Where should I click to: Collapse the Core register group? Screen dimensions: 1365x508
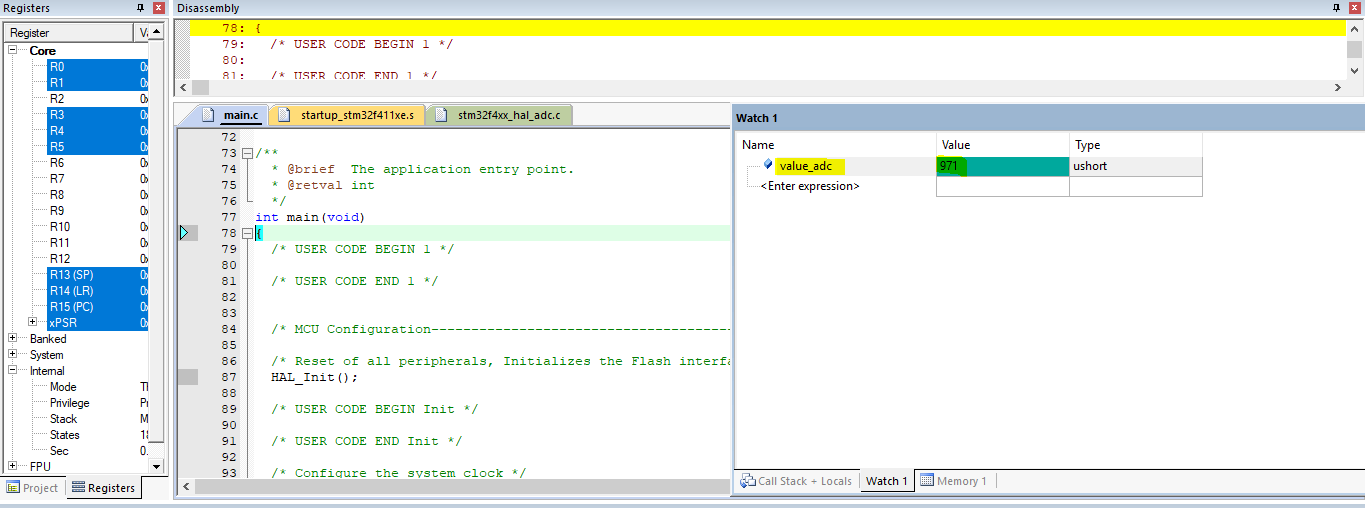click(x=13, y=50)
